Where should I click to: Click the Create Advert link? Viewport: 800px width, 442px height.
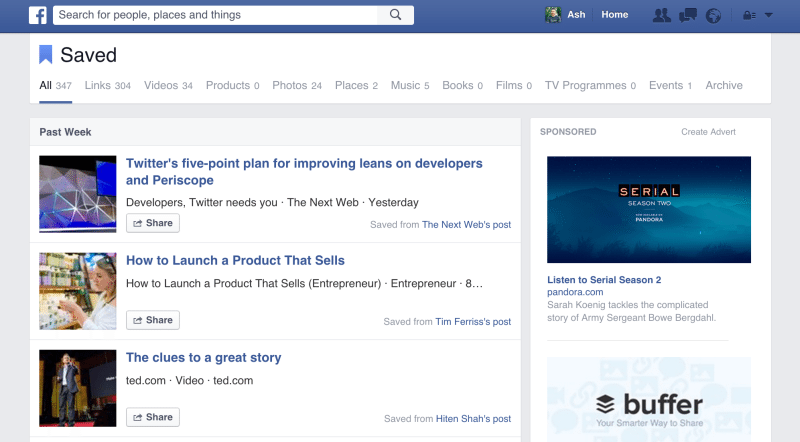708,132
